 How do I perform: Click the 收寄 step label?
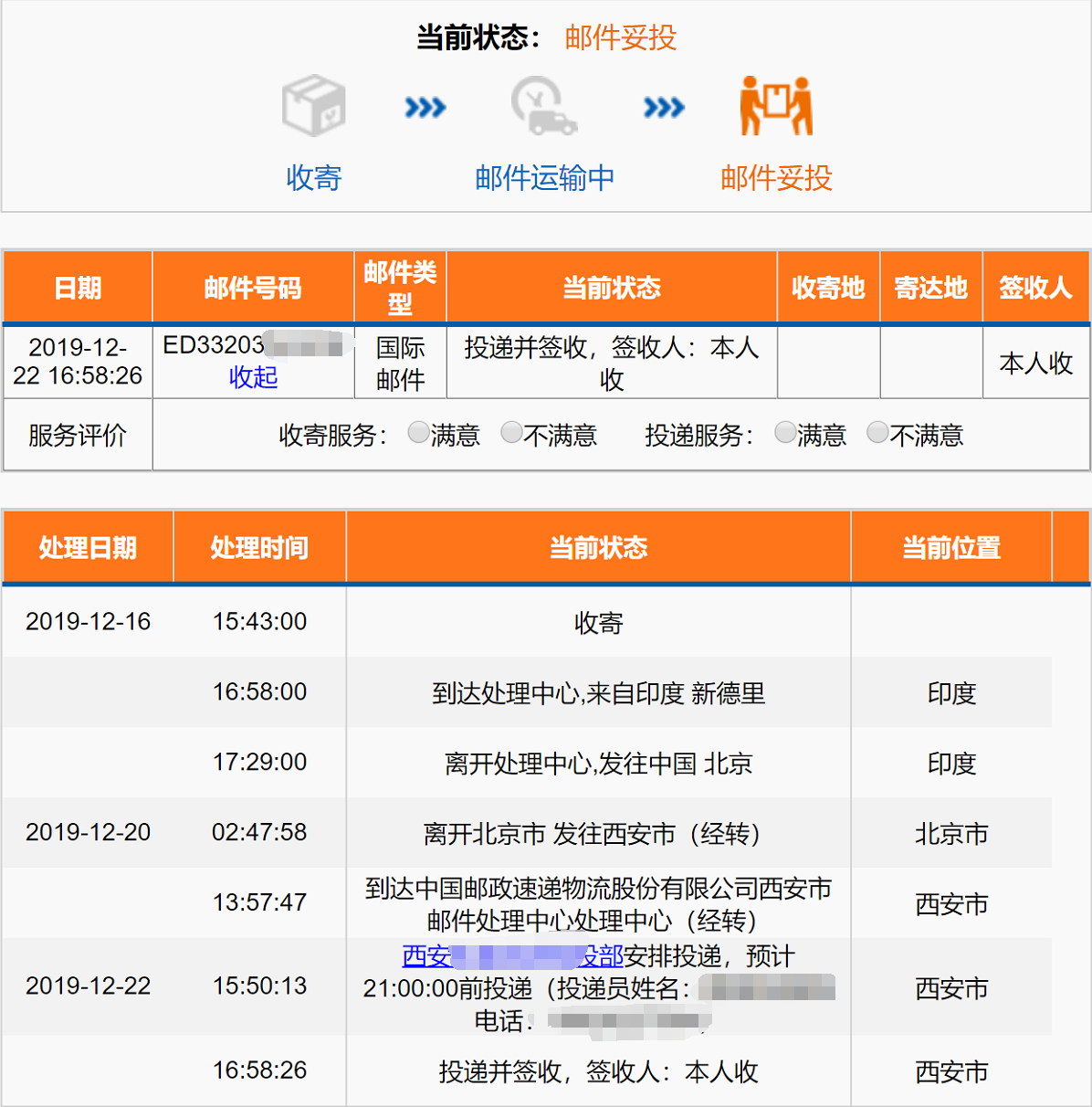[313, 177]
